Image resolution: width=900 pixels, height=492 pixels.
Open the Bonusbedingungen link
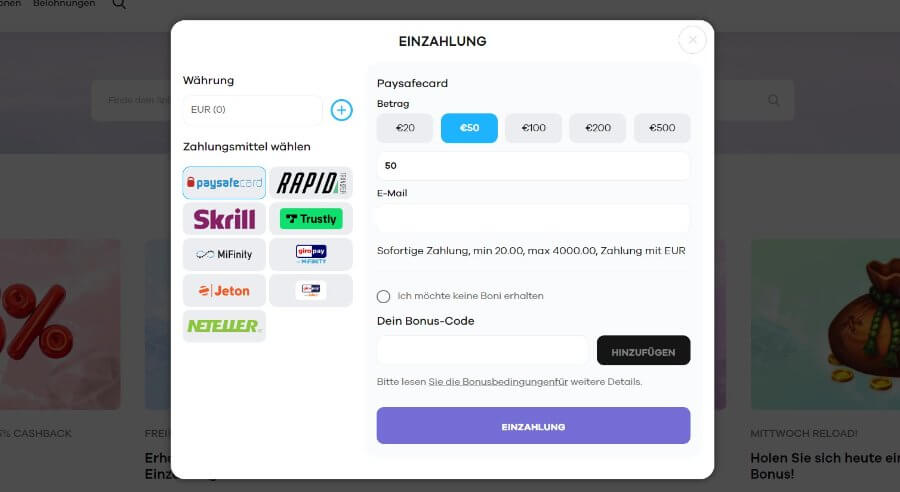pyautogui.click(x=498, y=382)
